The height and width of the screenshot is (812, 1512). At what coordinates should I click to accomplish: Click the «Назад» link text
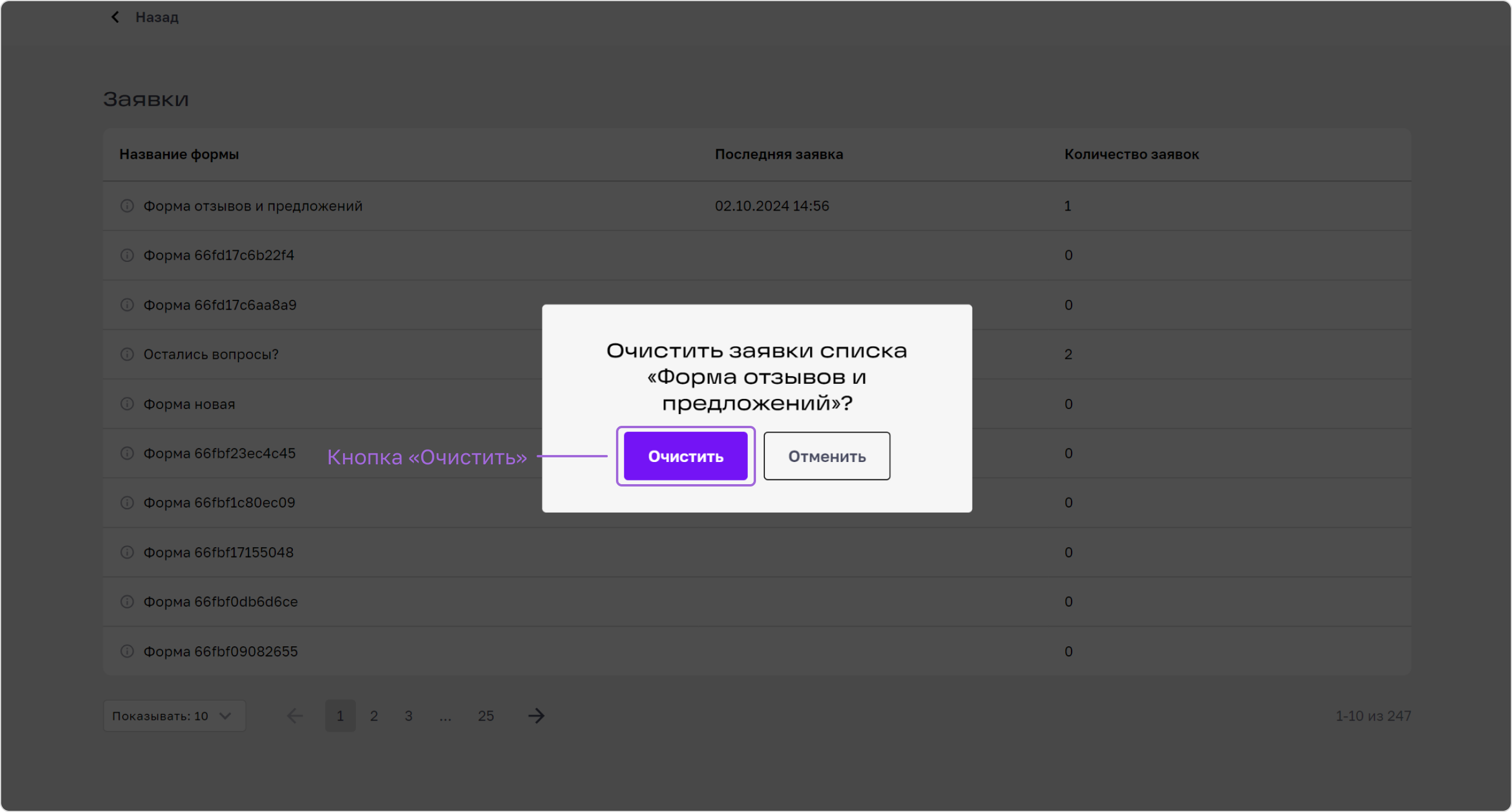click(157, 17)
